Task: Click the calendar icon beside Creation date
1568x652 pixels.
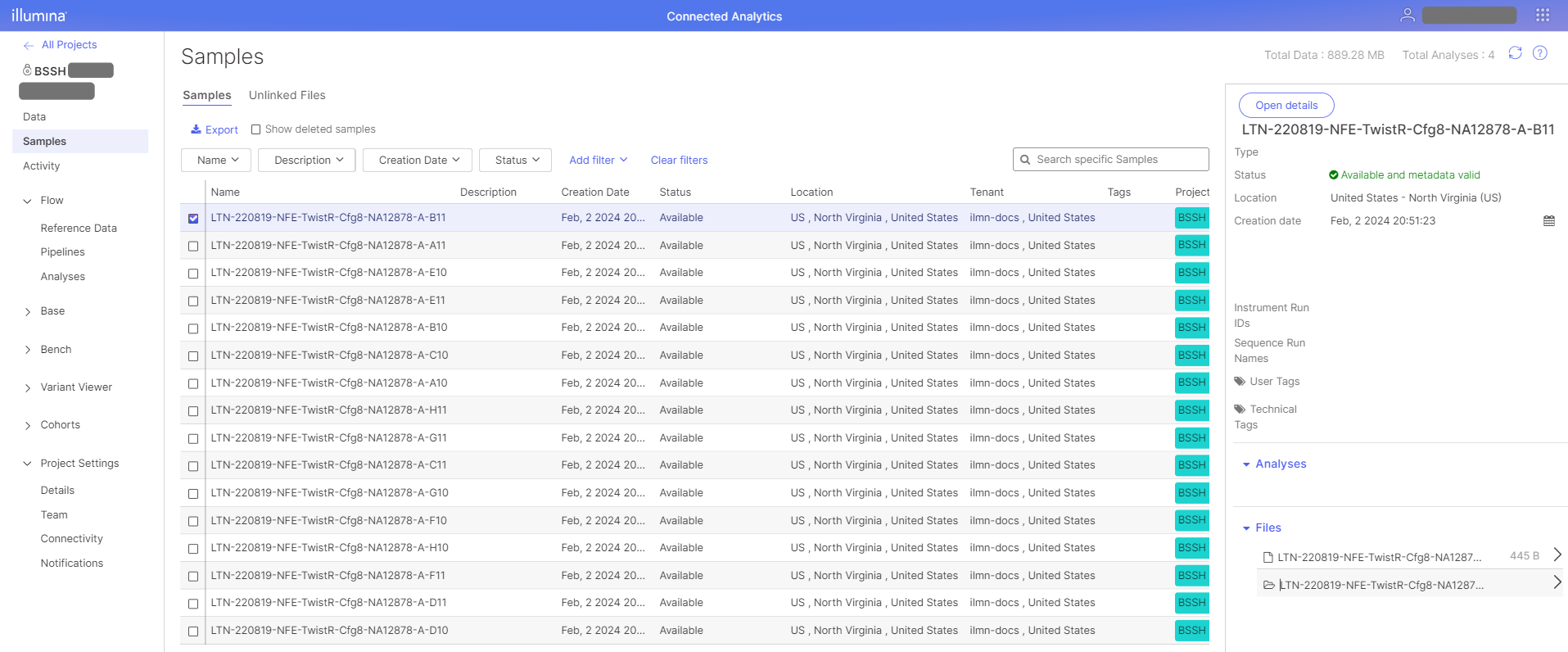Action: pos(1548,221)
